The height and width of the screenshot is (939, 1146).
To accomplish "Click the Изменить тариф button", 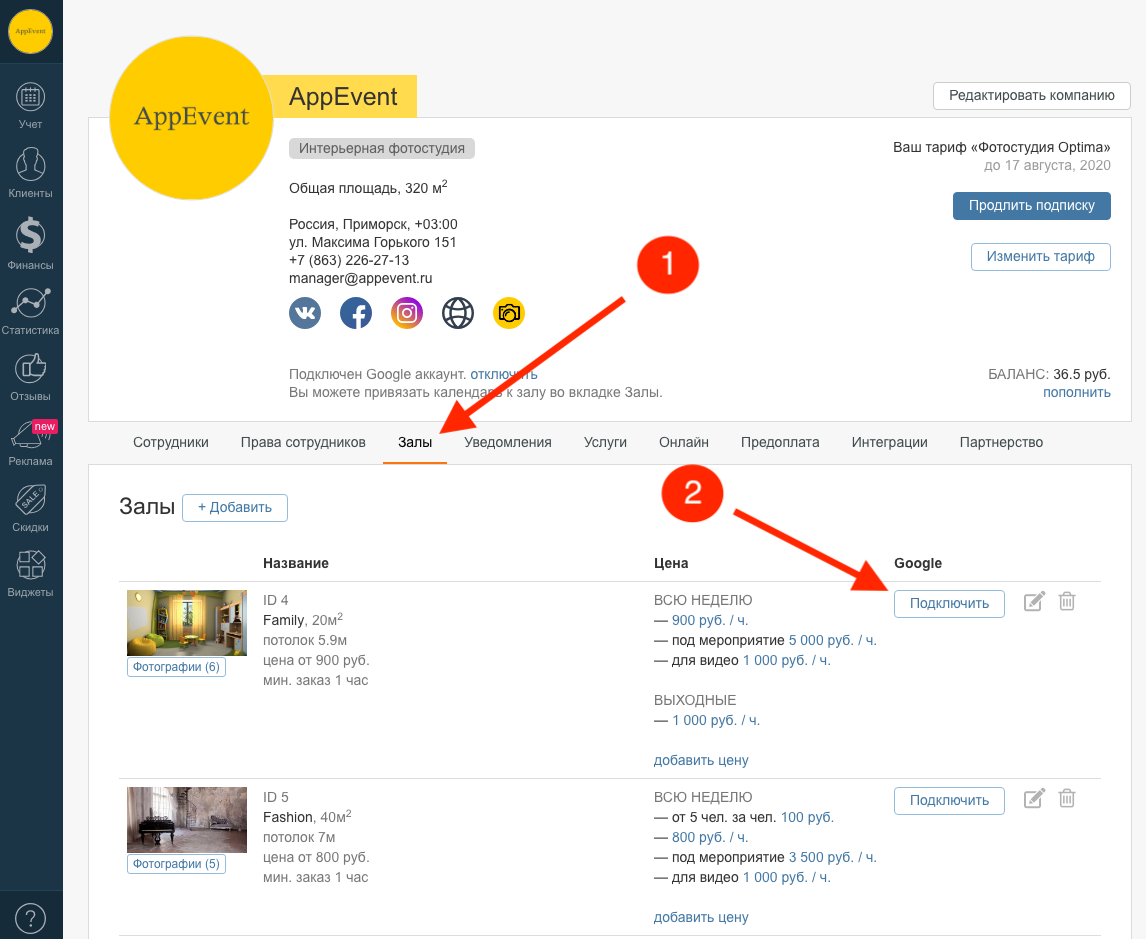I will coord(1040,256).
